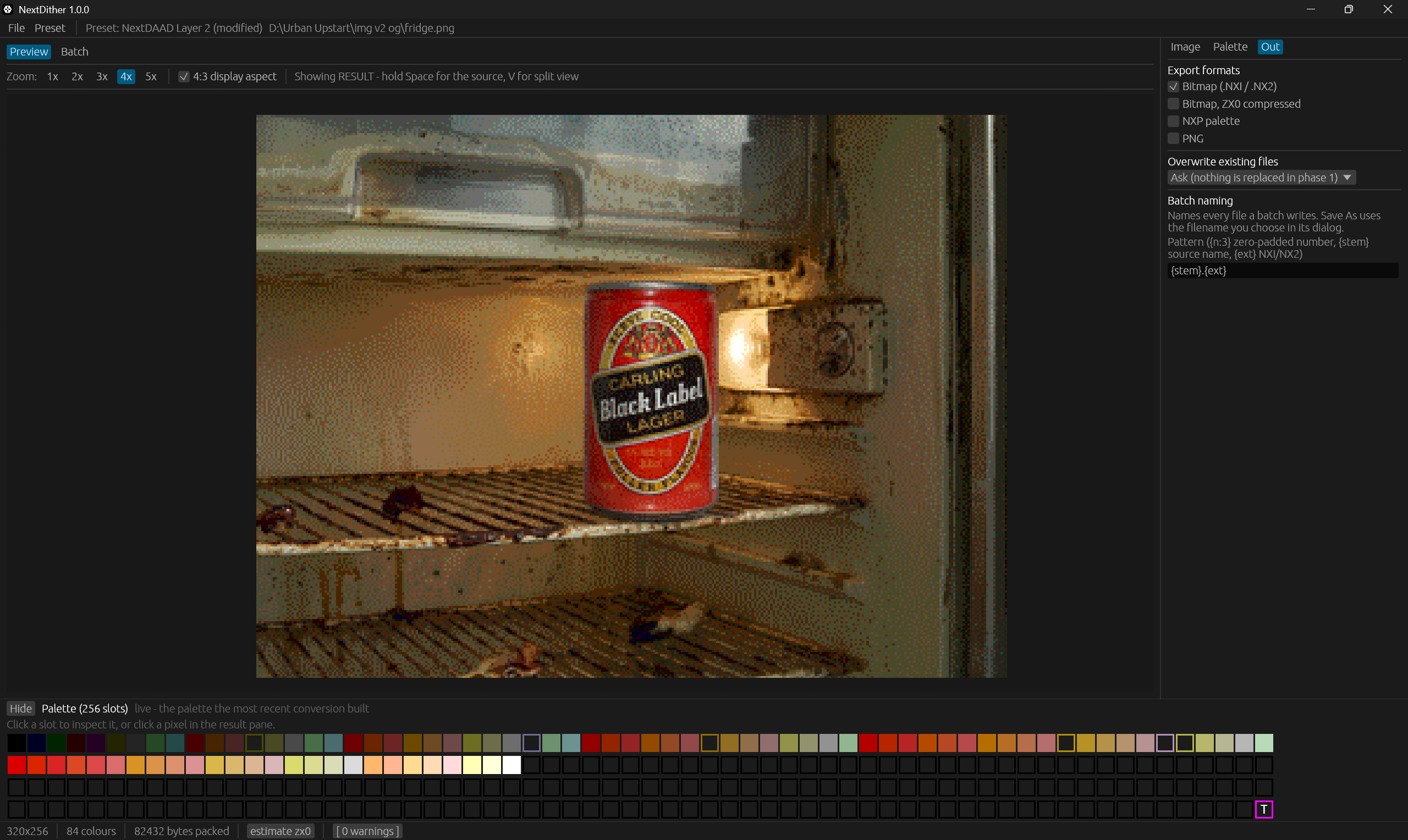The image size is (1408, 840).
Task: Open the Overwrite existing files dropdown
Action: 1261,178
